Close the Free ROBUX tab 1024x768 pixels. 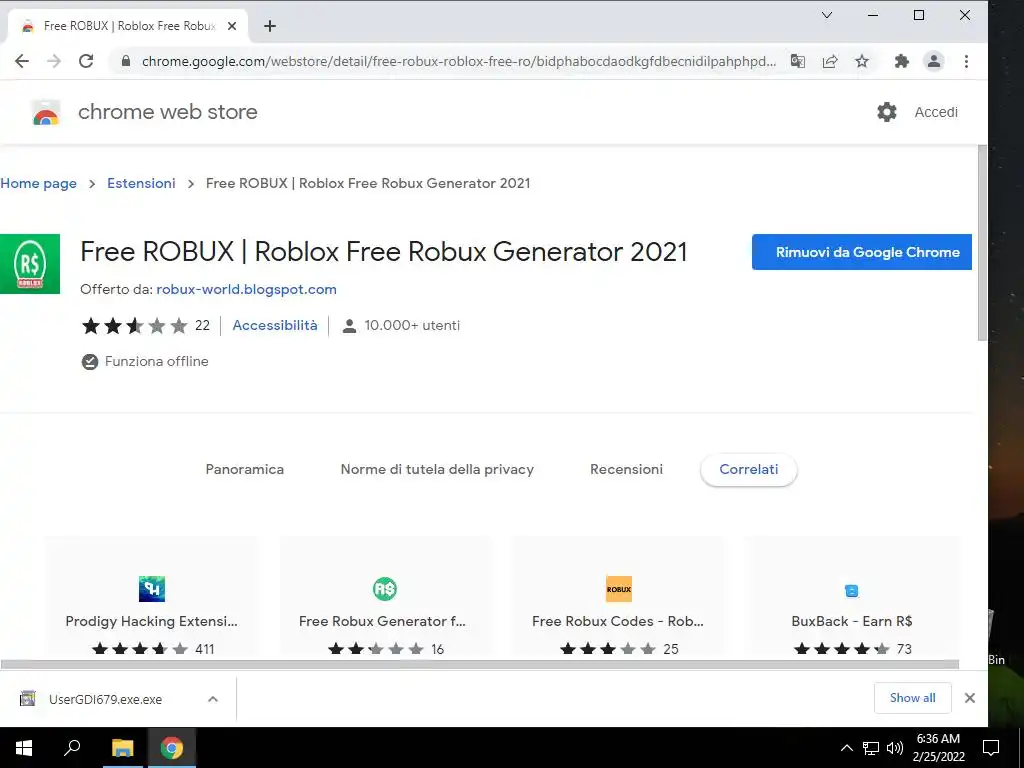coord(232,26)
